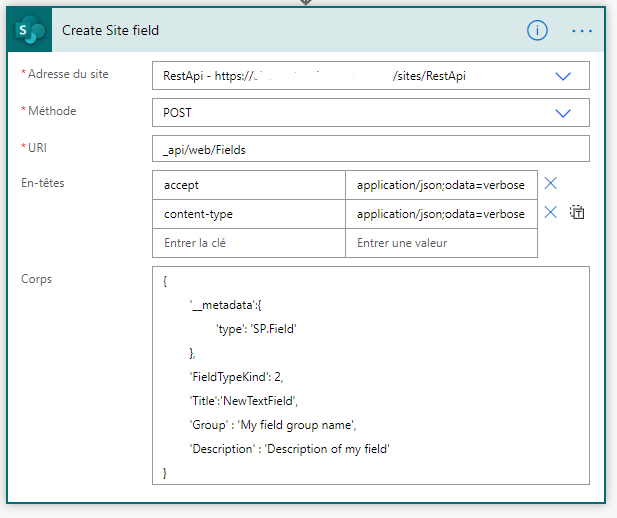Open the three-dots action menu

click(x=582, y=31)
